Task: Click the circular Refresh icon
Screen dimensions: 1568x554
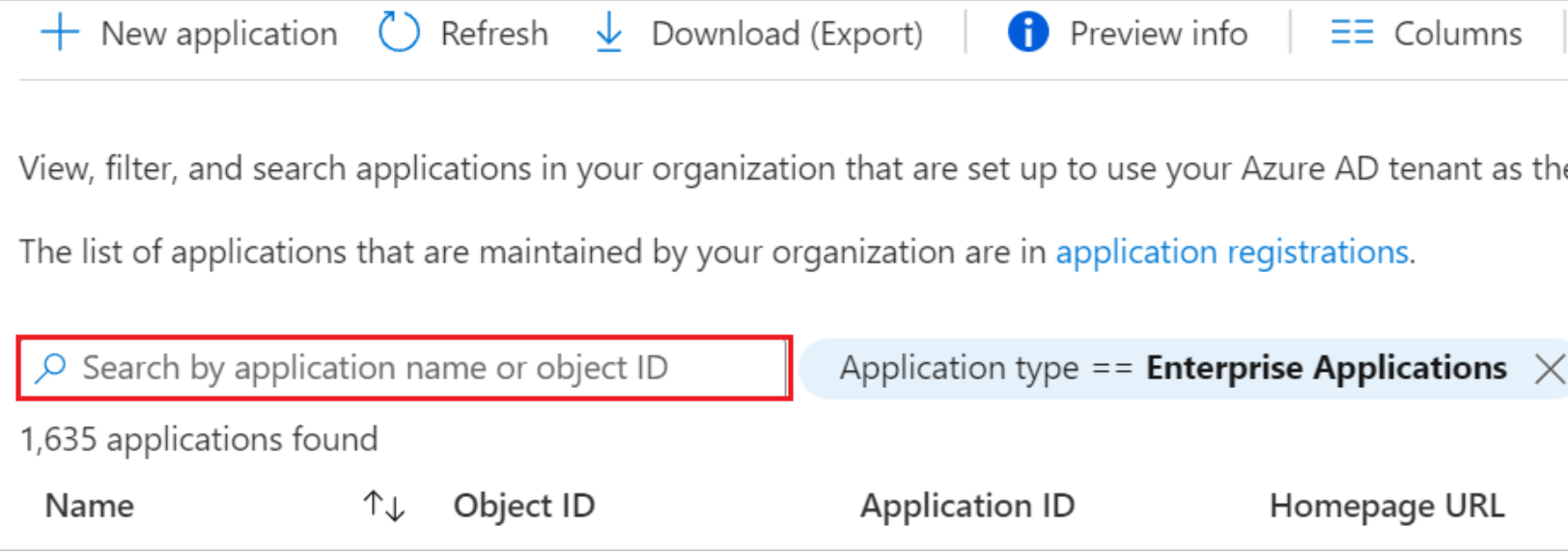Action: pyautogui.click(x=399, y=33)
